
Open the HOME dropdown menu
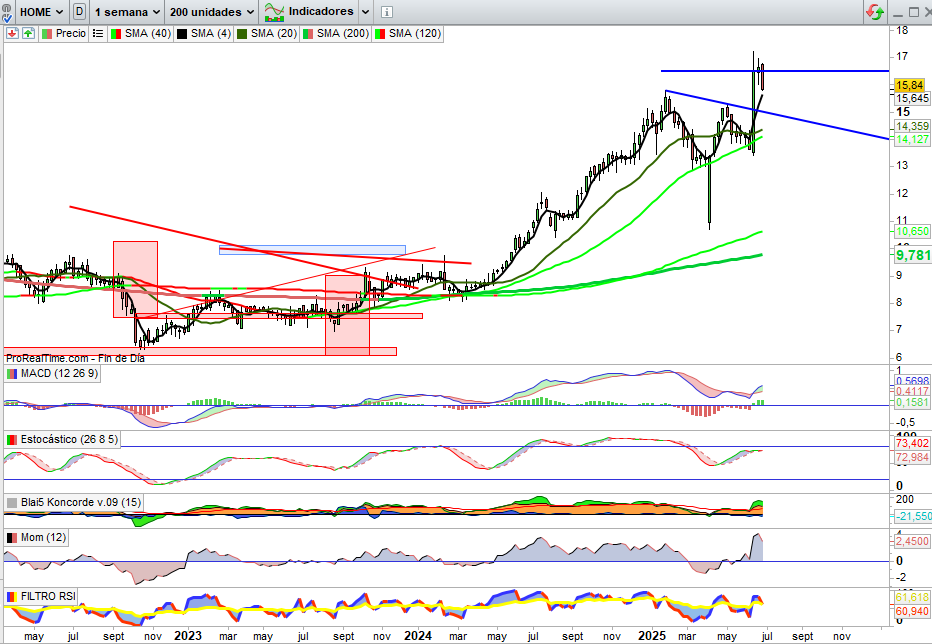click(41, 12)
